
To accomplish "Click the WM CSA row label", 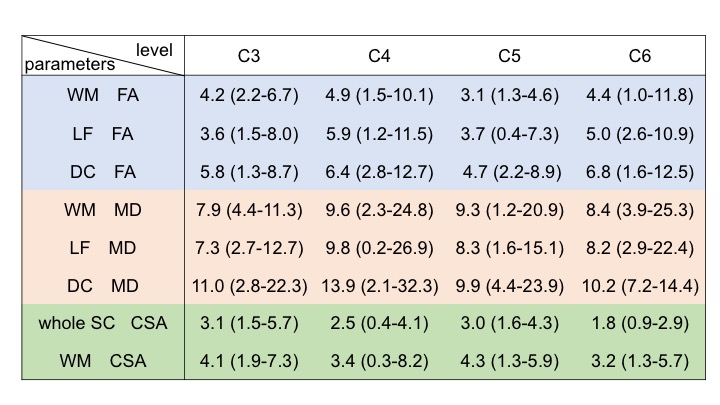I will click(x=104, y=359).
